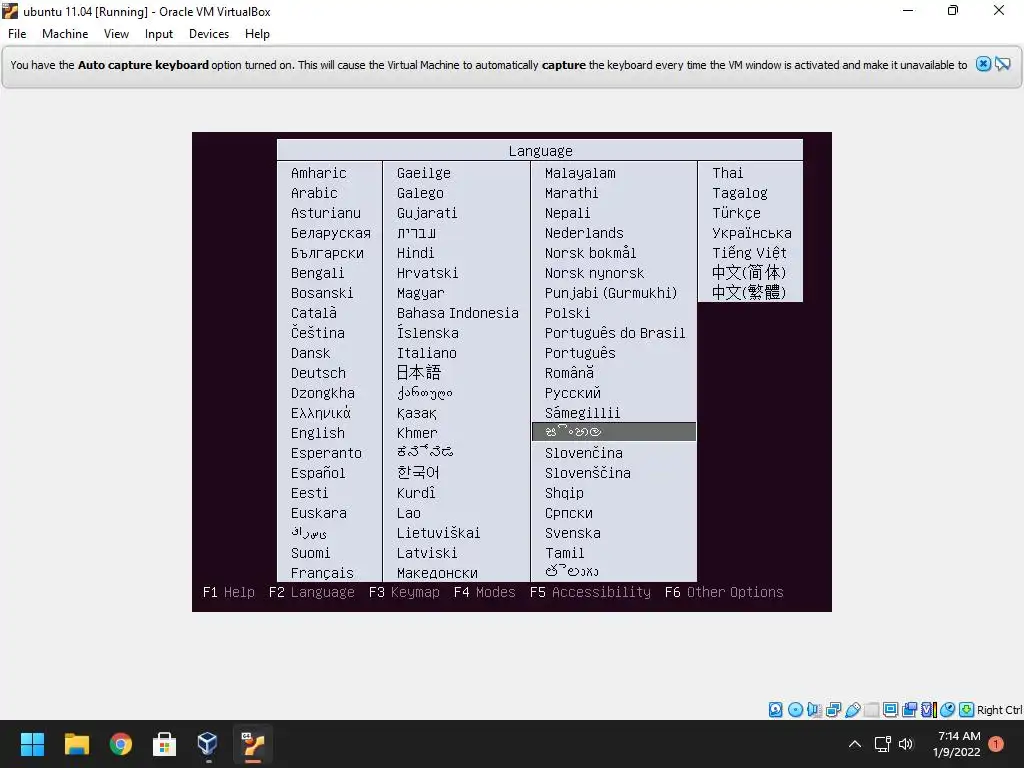1024x768 pixels.
Task: Select Français from the language list
Action: click(322, 573)
